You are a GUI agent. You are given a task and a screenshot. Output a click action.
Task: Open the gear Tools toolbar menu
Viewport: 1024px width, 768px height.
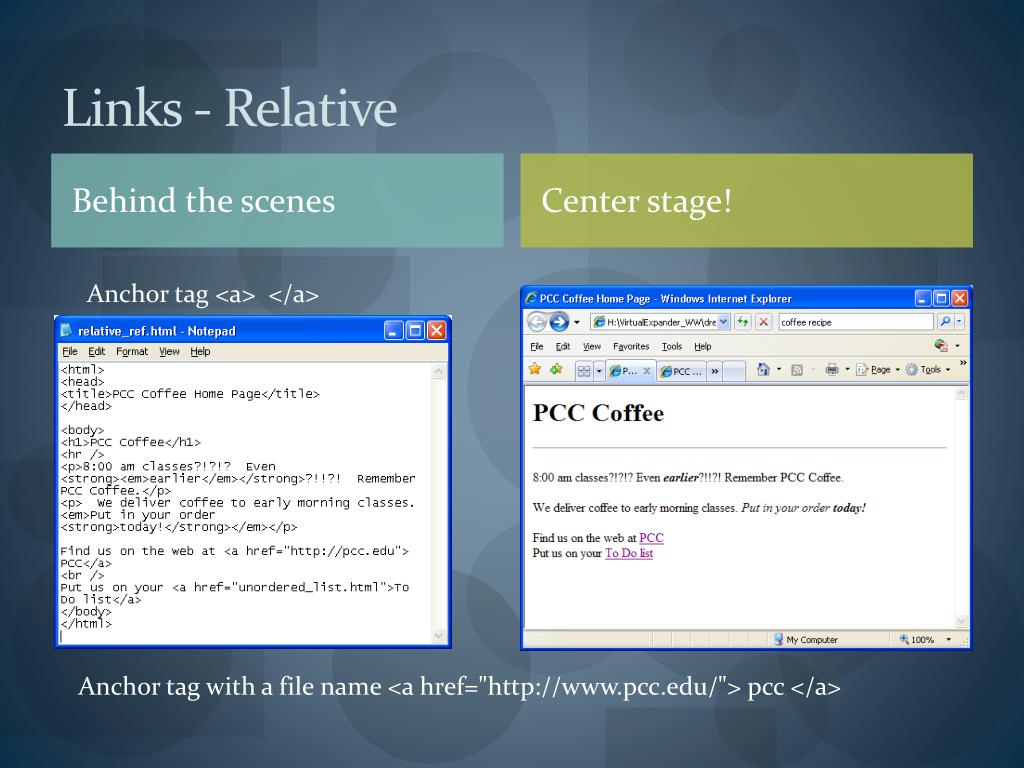tap(927, 370)
